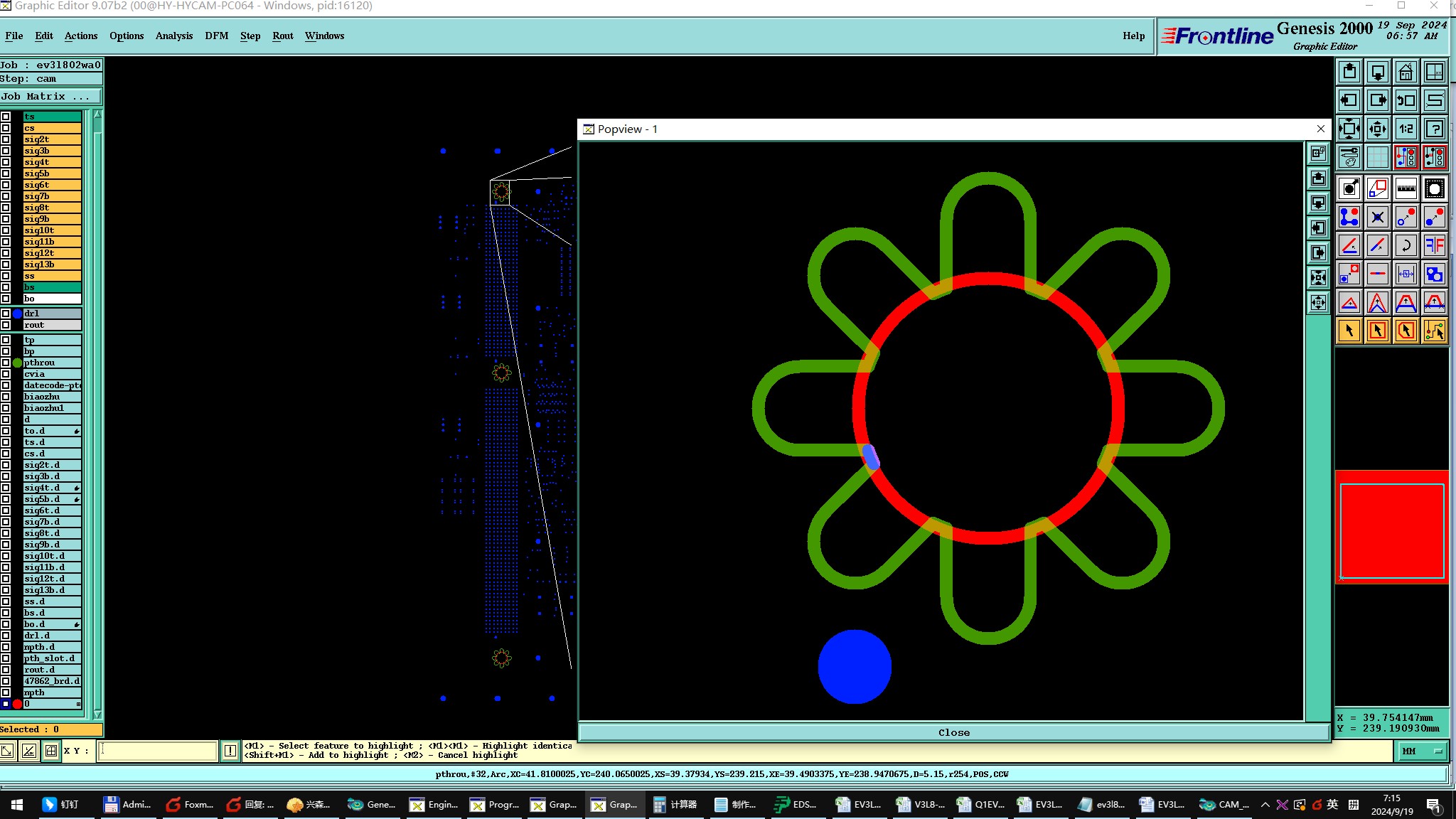Viewport: 1456px width, 819px height.
Task: Open the DFM menu
Action: (216, 36)
